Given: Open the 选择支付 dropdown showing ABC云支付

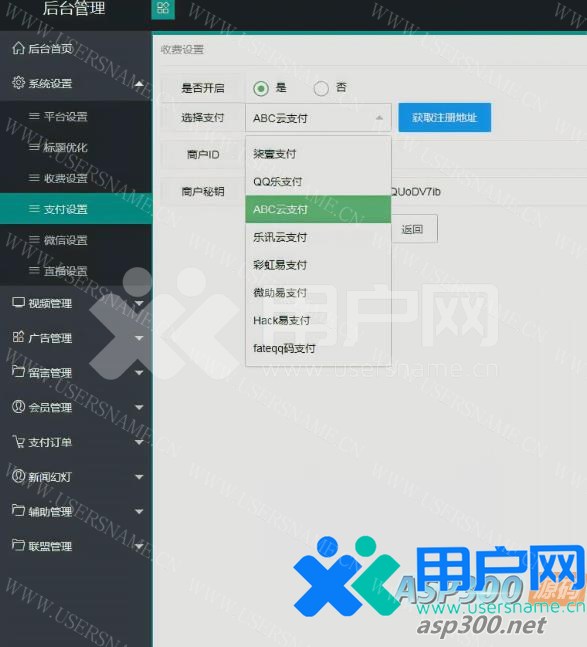Looking at the screenshot, I should (x=318, y=118).
